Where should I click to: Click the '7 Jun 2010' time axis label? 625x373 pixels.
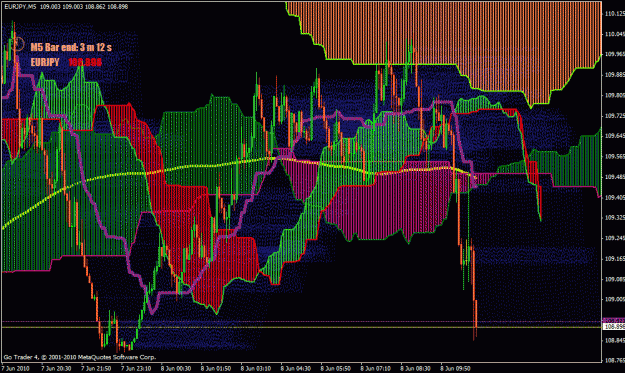[x=16, y=369]
